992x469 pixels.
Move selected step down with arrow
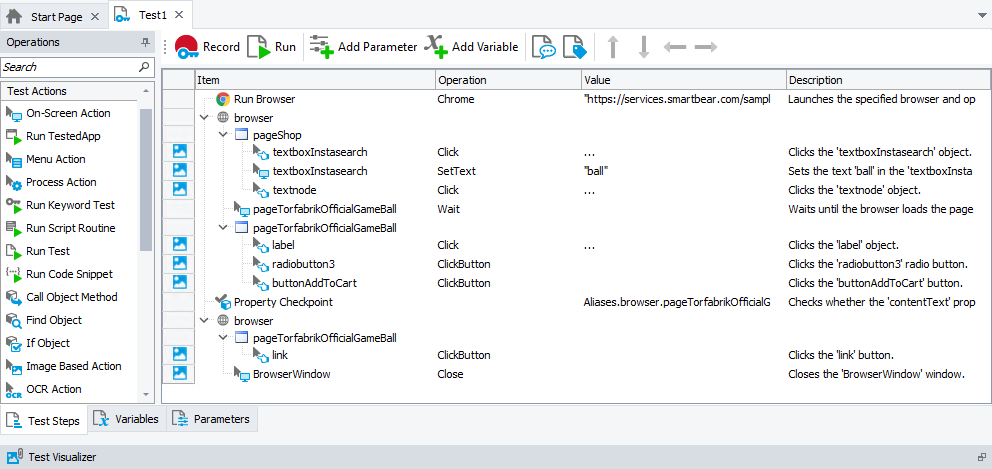coord(644,47)
